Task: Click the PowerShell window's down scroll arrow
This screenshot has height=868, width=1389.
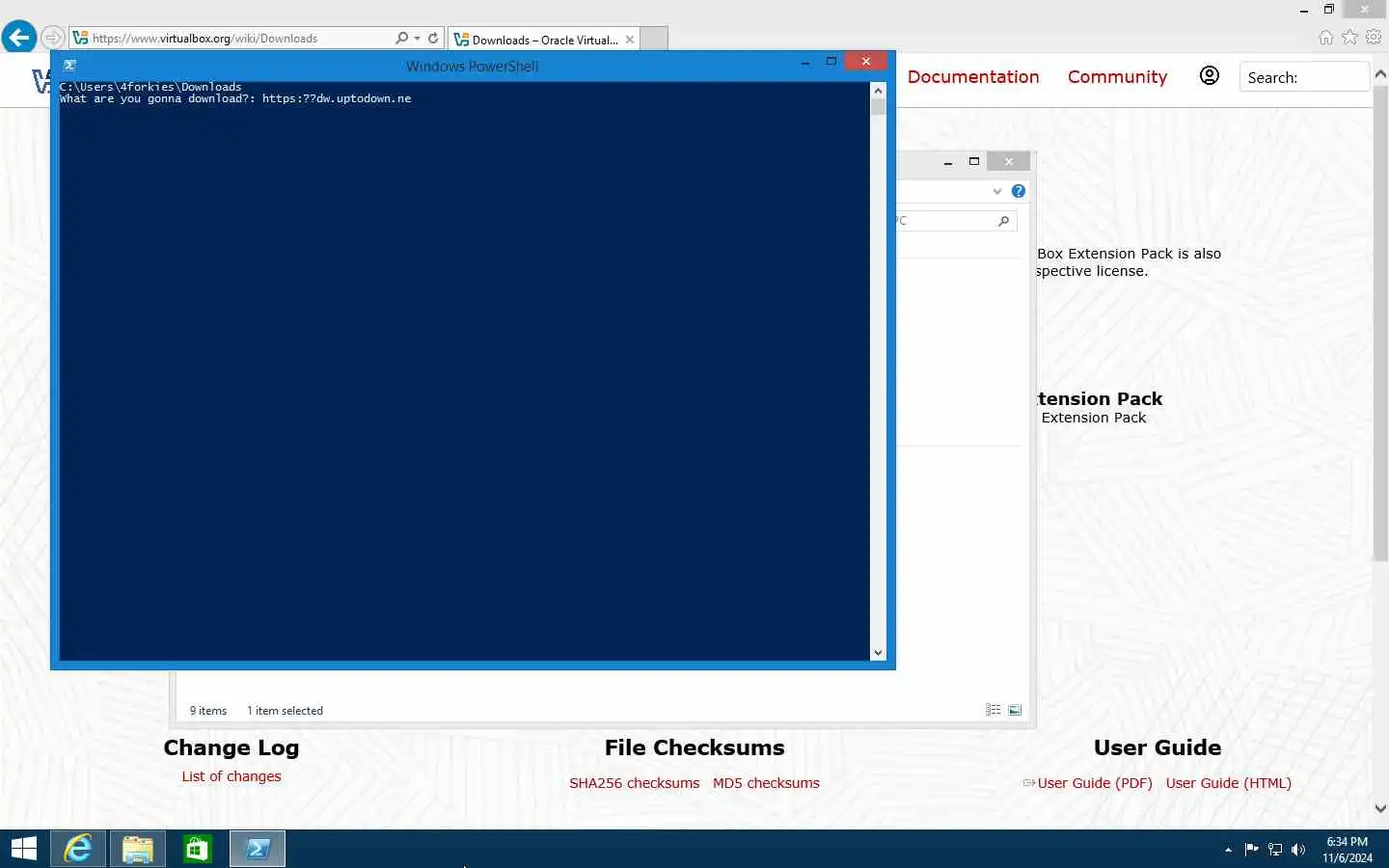Action: pyautogui.click(x=878, y=653)
